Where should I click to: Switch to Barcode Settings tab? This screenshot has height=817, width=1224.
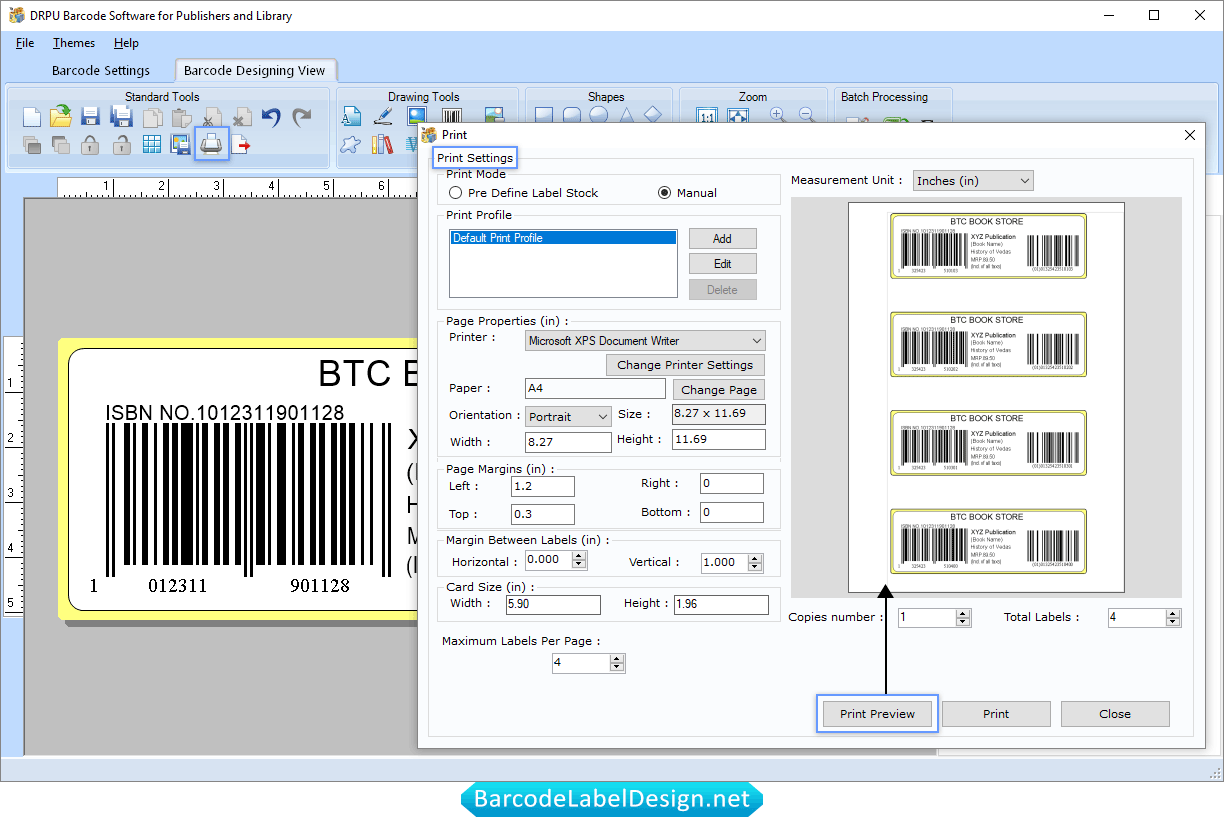pos(101,71)
